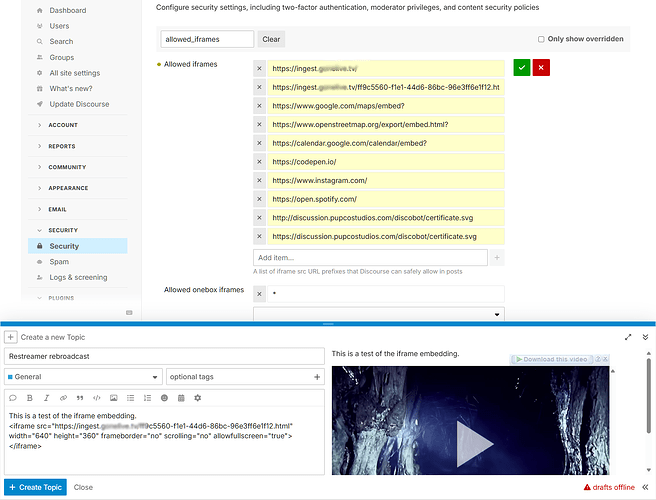
Task: Remove the codepen.io entry
Action: point(259,162)
